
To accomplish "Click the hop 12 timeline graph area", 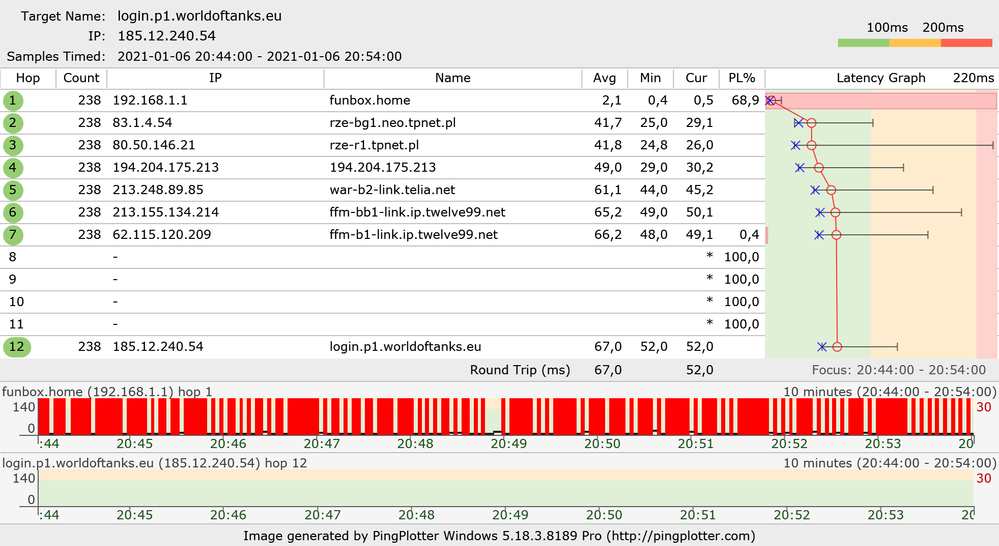I will pos(505,488).
